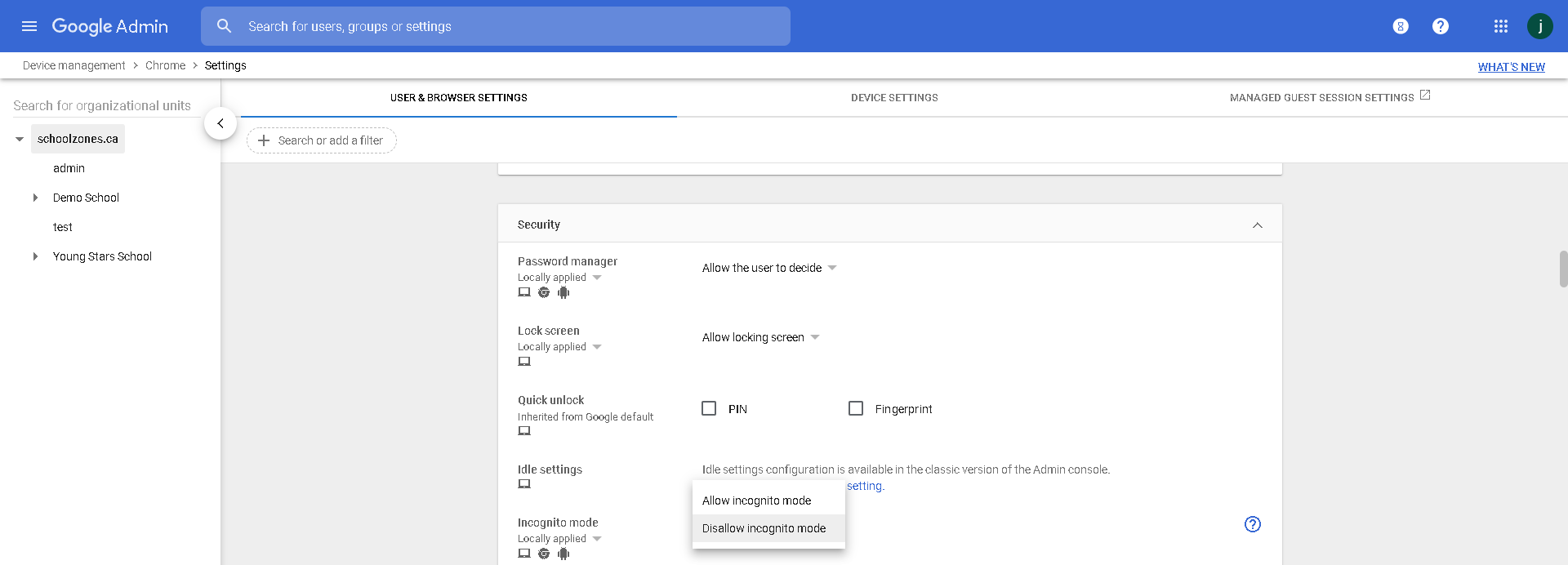Click the user account avatar
The image size is (1568, 565).
coord(1539,26)
